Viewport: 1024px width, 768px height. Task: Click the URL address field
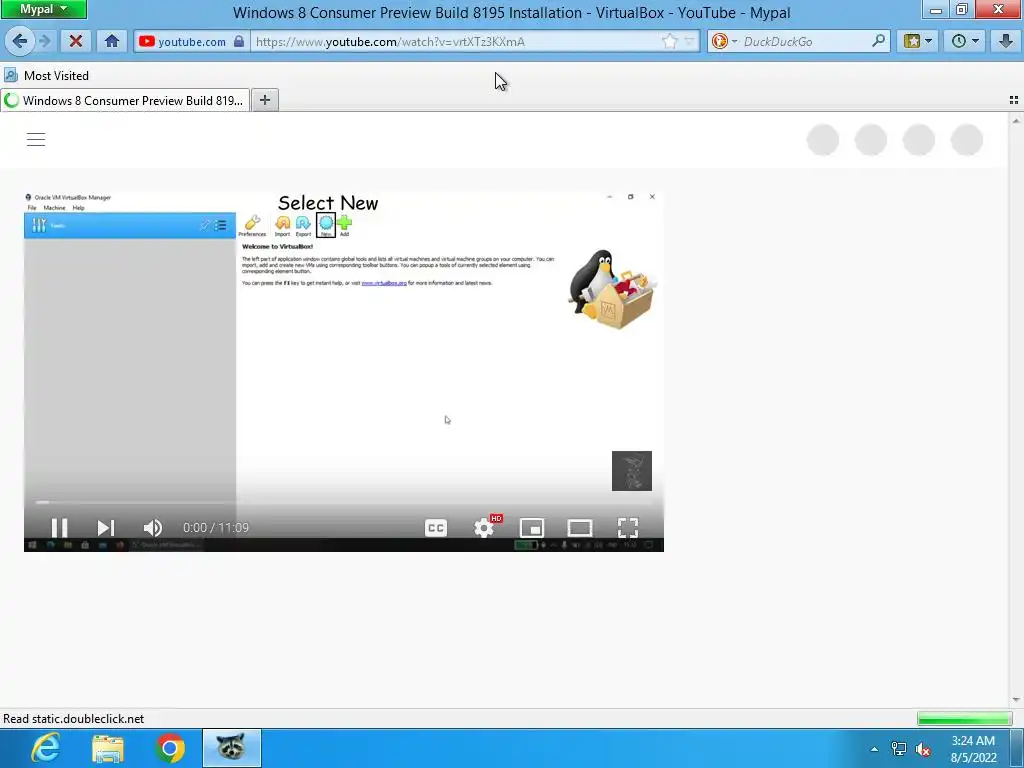pyautogui.click(x=457, y=41)
